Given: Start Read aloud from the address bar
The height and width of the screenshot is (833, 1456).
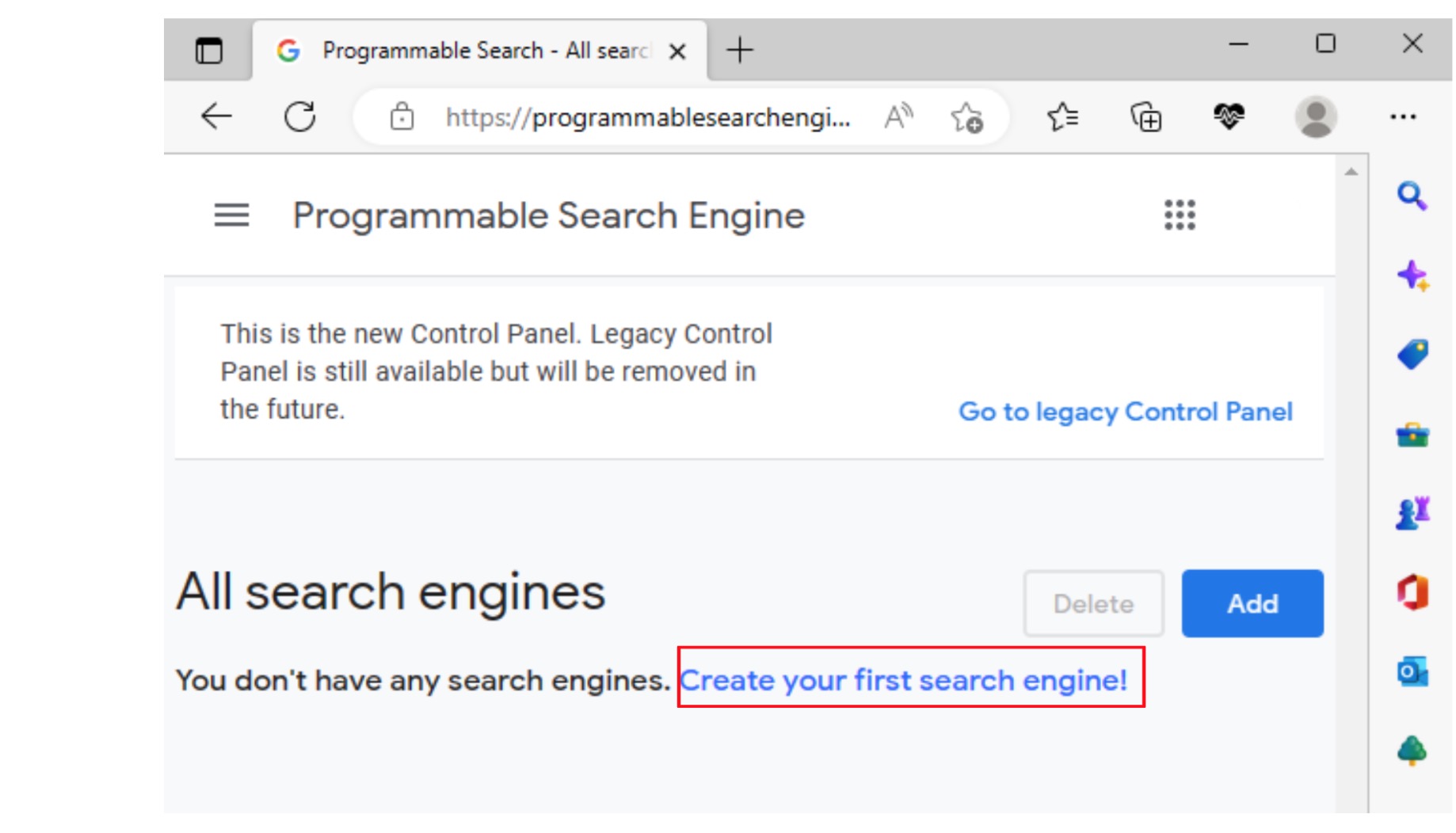Looking at the screenshot, I should (x=898, y=116).
